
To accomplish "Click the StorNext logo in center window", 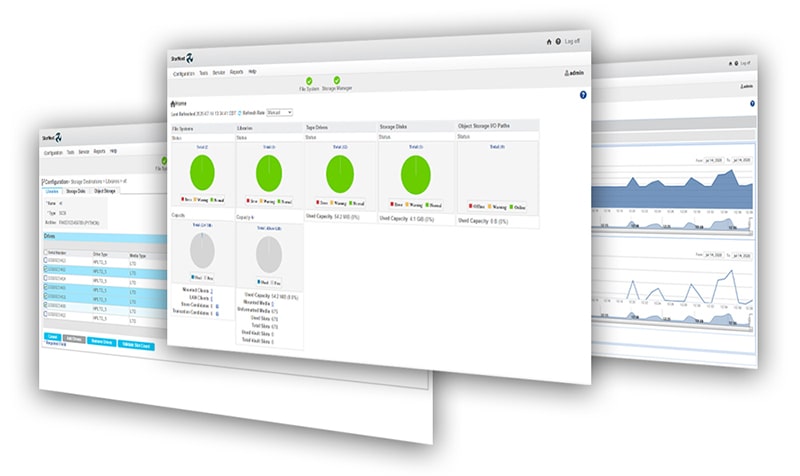I will point(187,55).
